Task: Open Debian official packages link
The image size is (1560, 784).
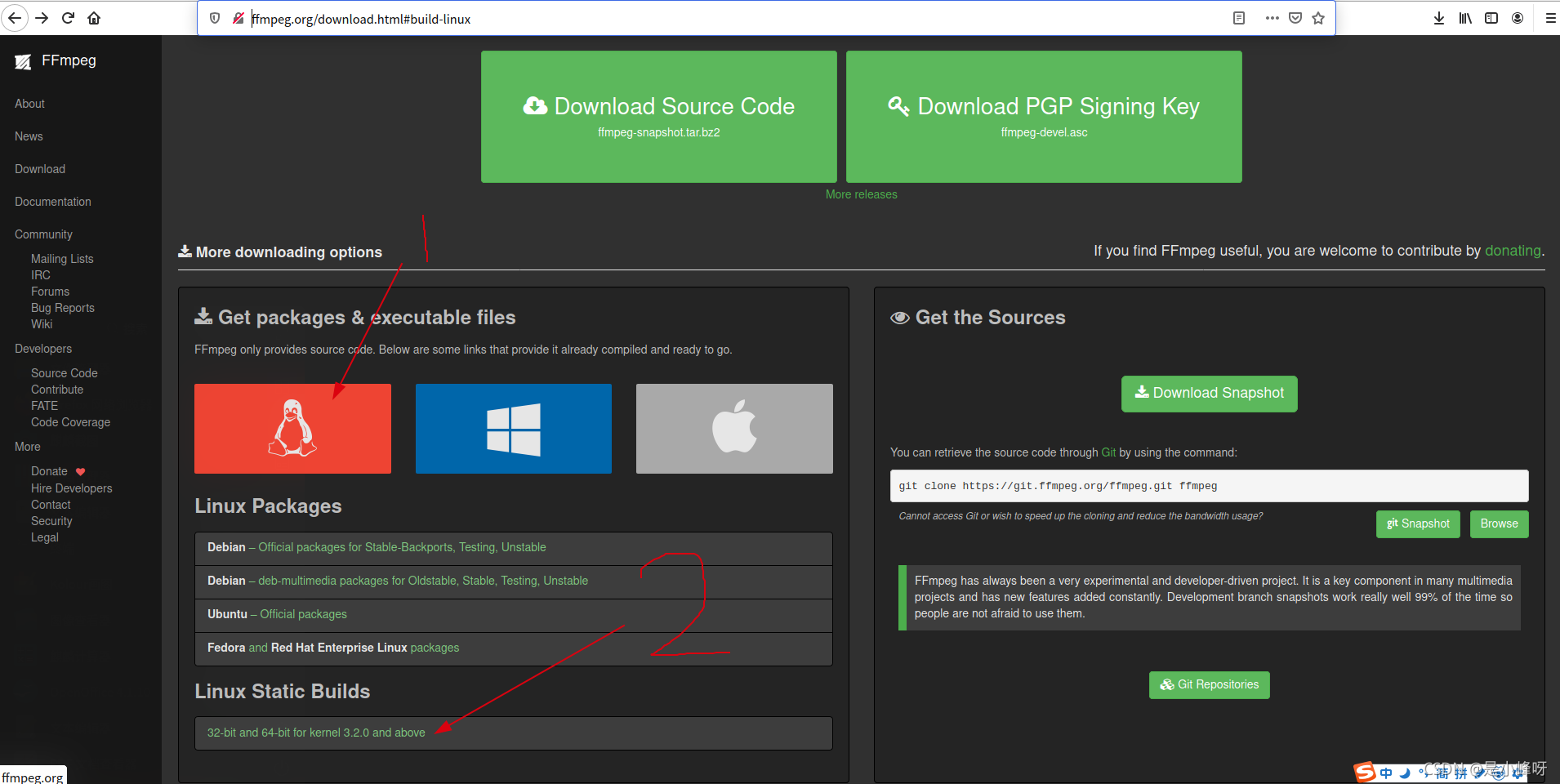Action: (x=402, y=547)
